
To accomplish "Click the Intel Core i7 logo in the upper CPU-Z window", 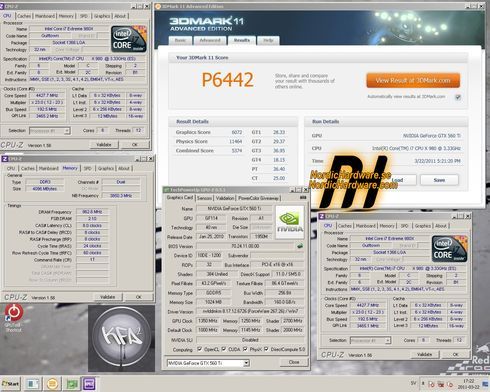I will point(129,39).
